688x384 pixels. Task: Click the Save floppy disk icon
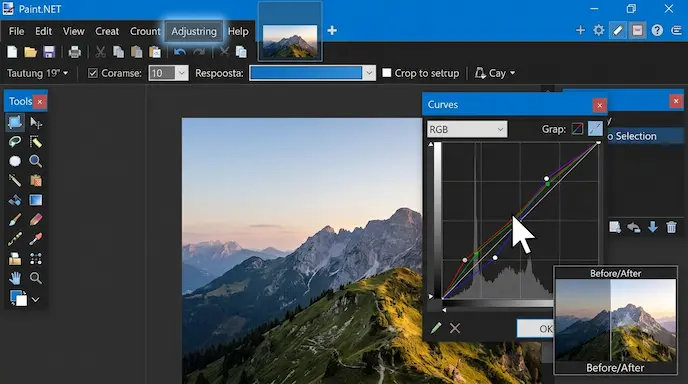tap(49, 52)
